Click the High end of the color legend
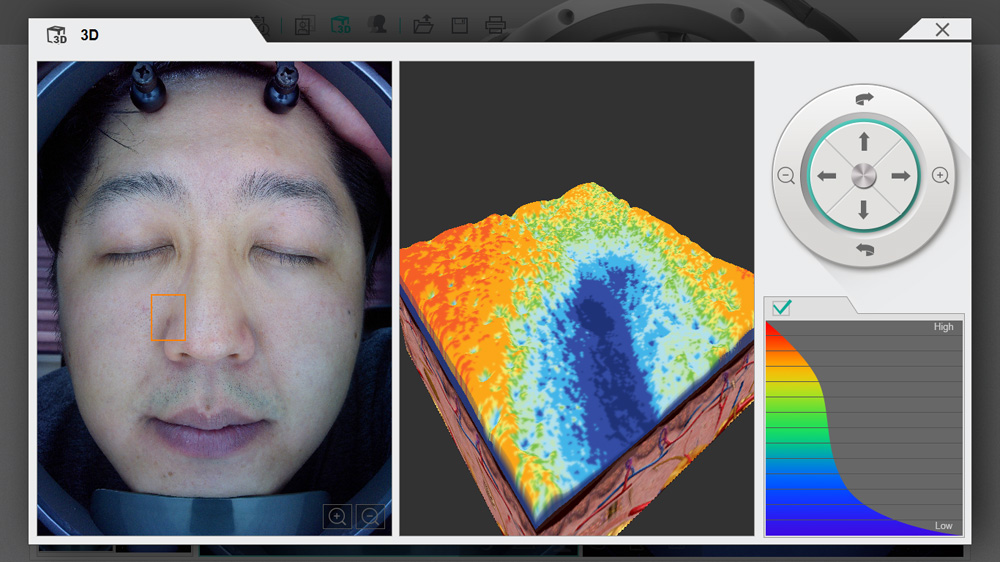Viewport: 1000px width, 562px height. tap(943, 327)
